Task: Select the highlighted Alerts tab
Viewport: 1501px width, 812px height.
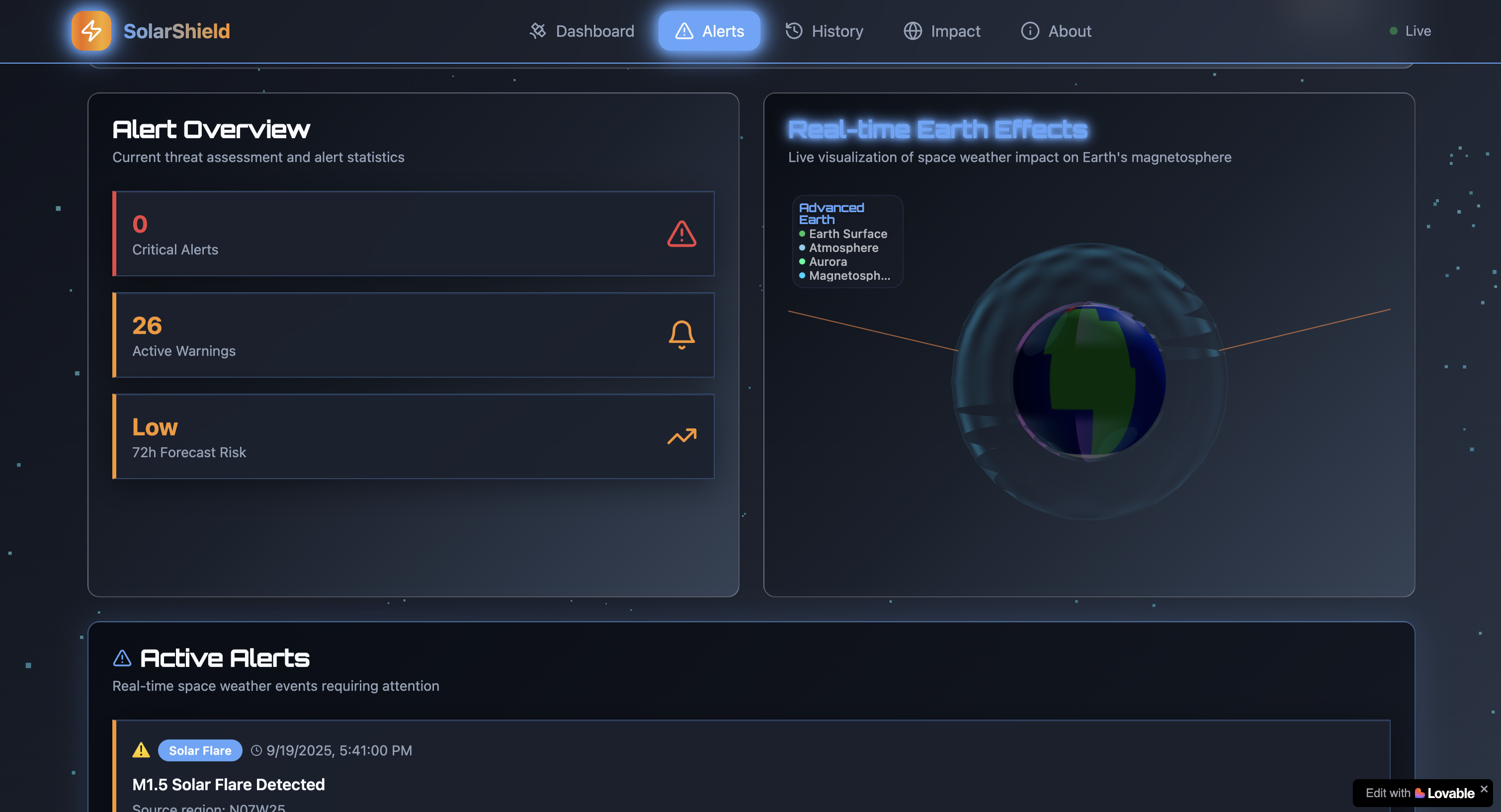Action: point(709,31)
